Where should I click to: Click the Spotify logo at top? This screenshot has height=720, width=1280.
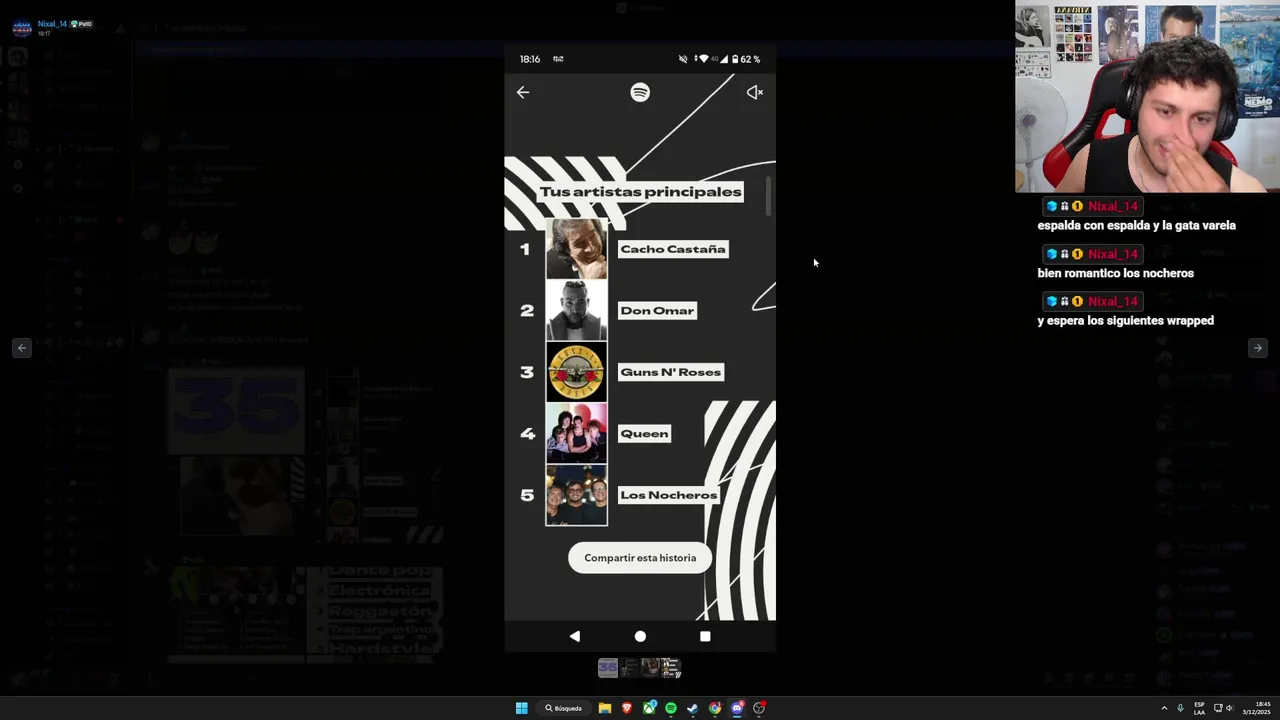tap(640, 92)
